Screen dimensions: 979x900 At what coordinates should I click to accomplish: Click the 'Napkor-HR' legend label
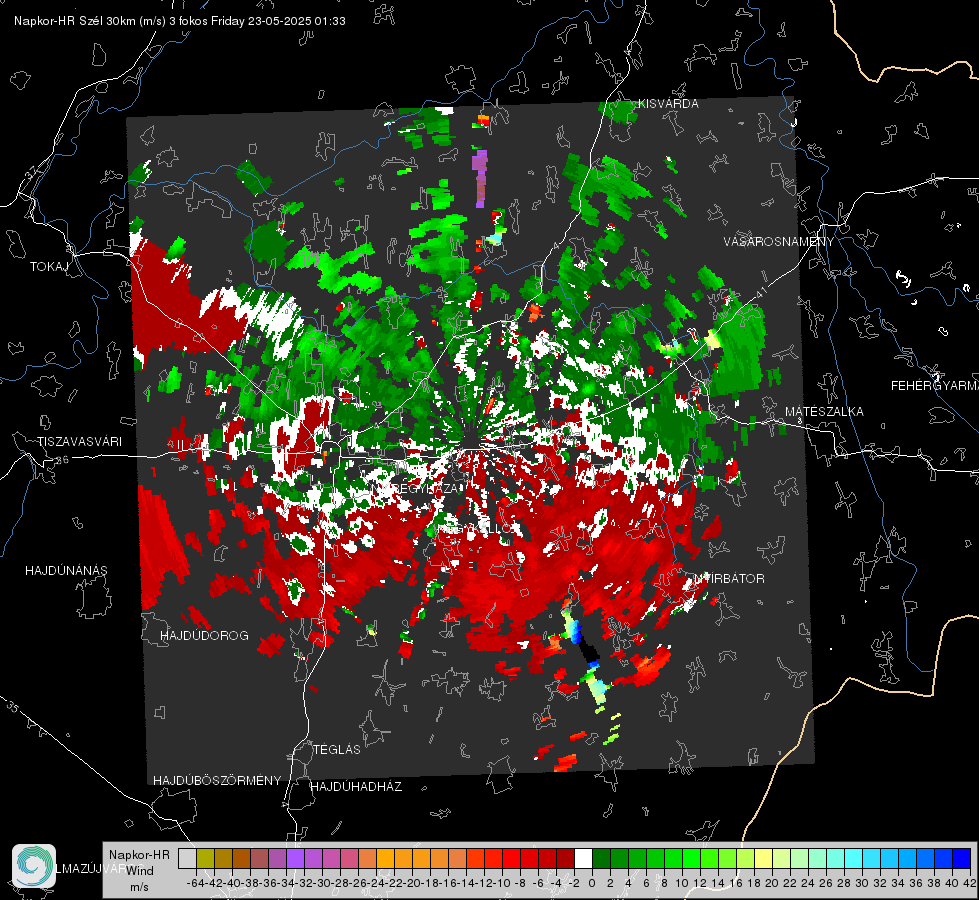(x=139, y=854)
